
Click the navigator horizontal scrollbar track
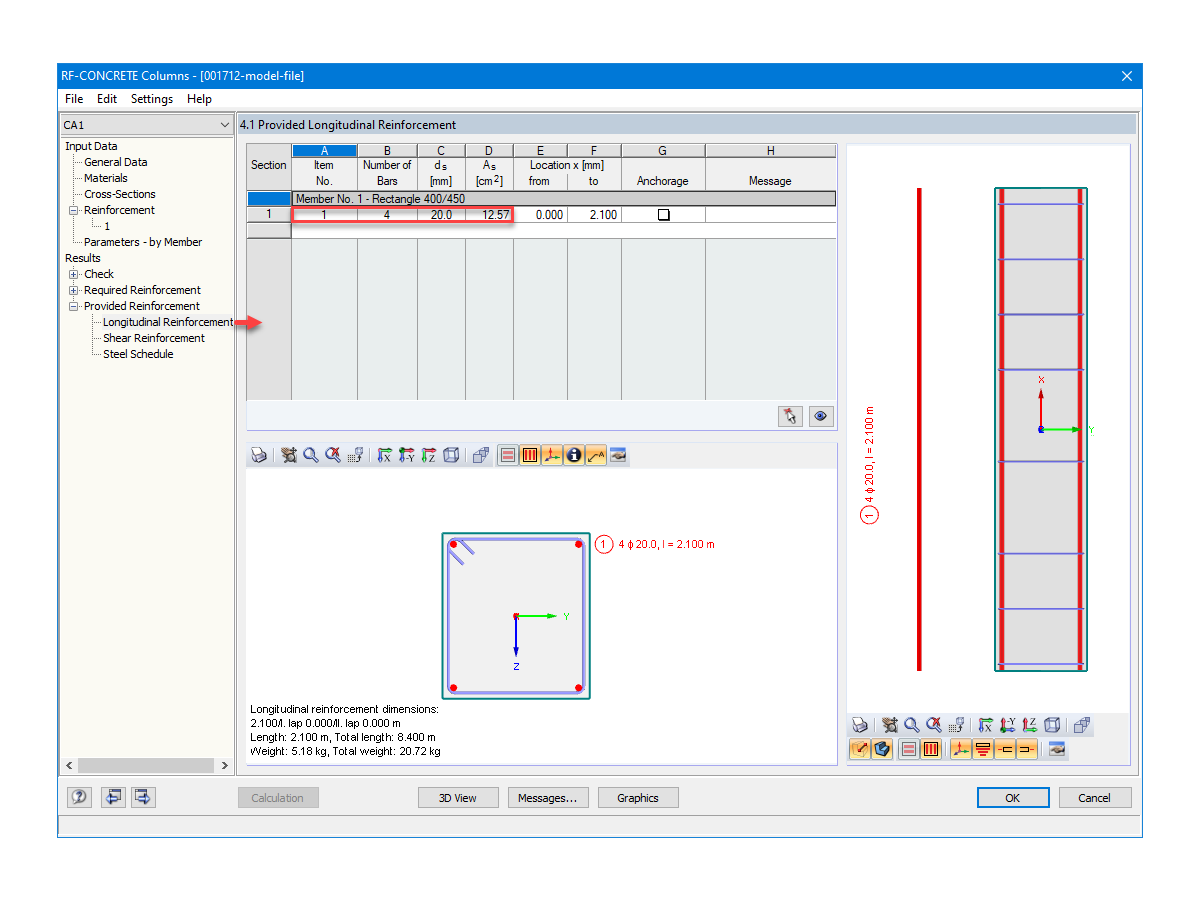(146, 765)
